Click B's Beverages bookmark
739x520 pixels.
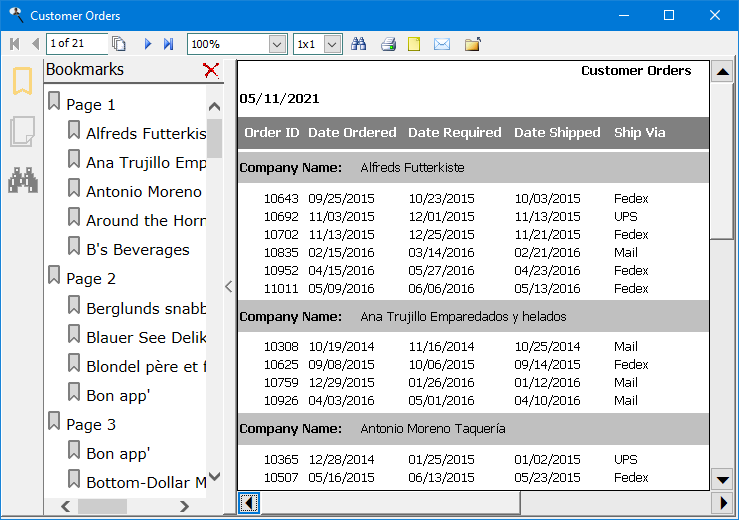coord(137,249)
